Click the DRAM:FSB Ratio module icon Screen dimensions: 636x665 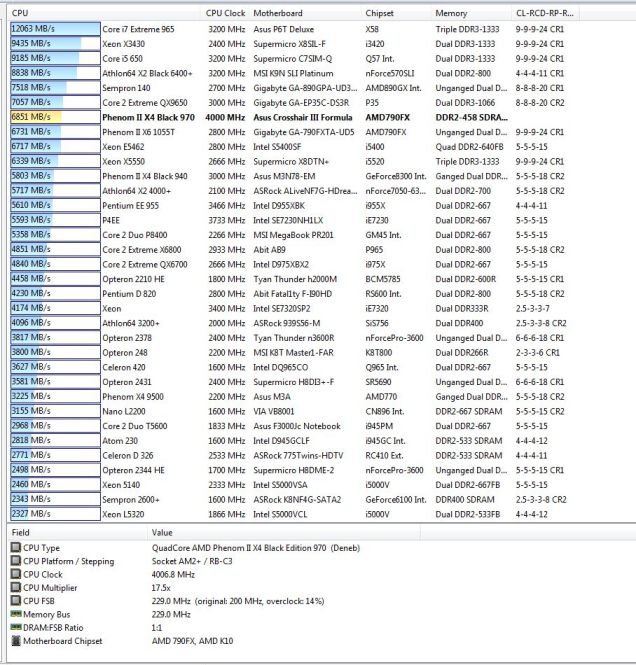(x=16, y=627)
